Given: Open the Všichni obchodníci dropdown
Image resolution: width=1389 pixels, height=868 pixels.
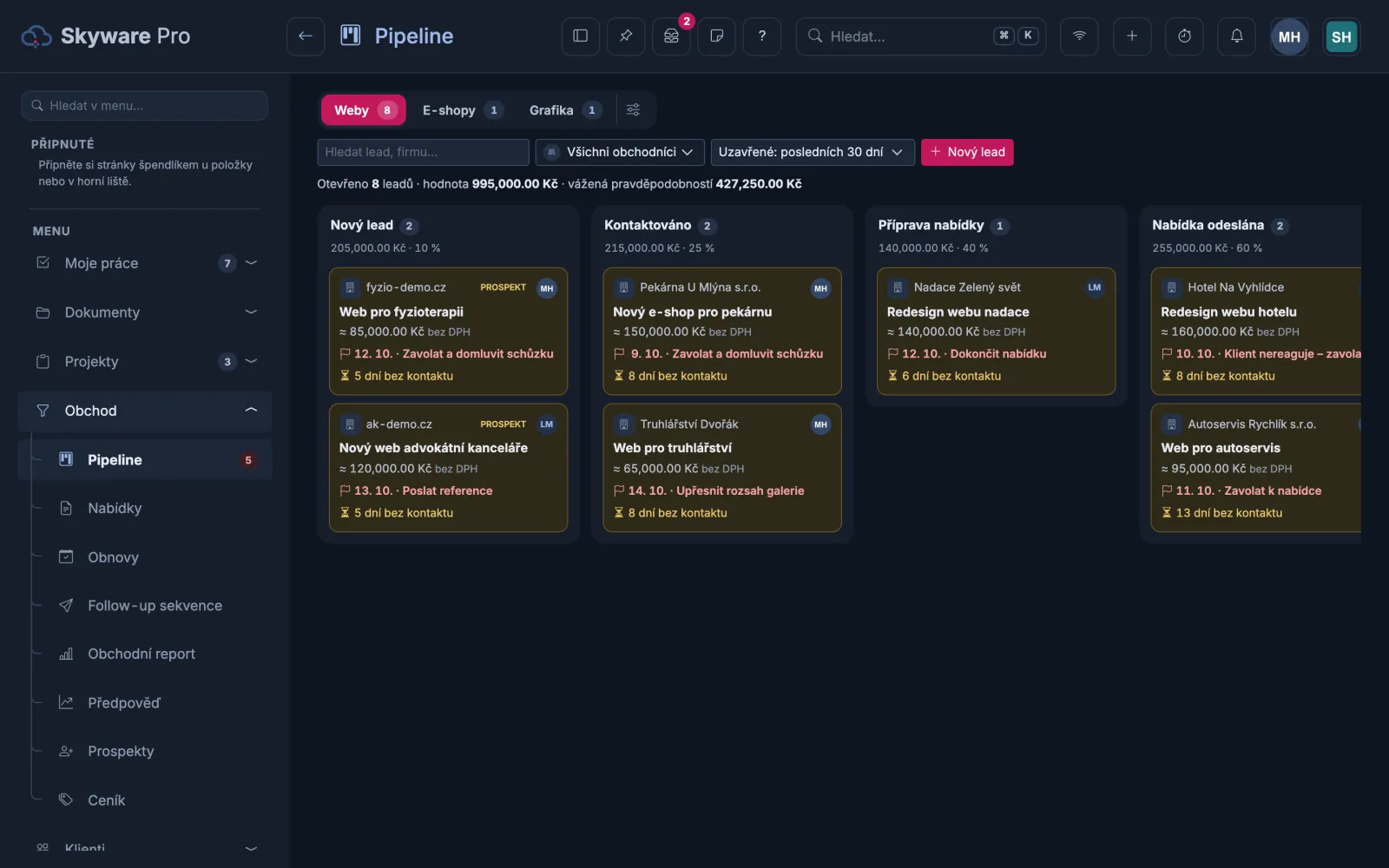Looking at the screenshot, I should click(x=621, y=152).
